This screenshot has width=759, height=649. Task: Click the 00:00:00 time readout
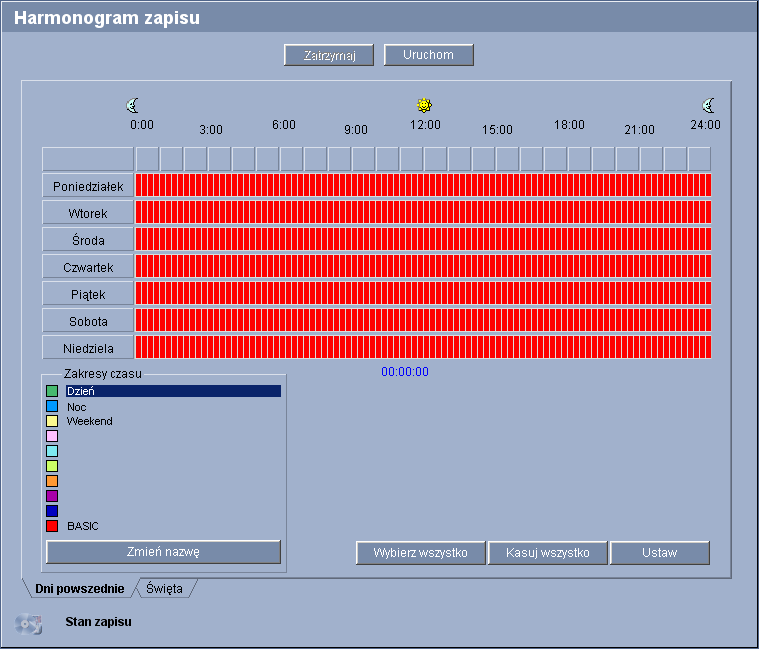tap(405, 372)
